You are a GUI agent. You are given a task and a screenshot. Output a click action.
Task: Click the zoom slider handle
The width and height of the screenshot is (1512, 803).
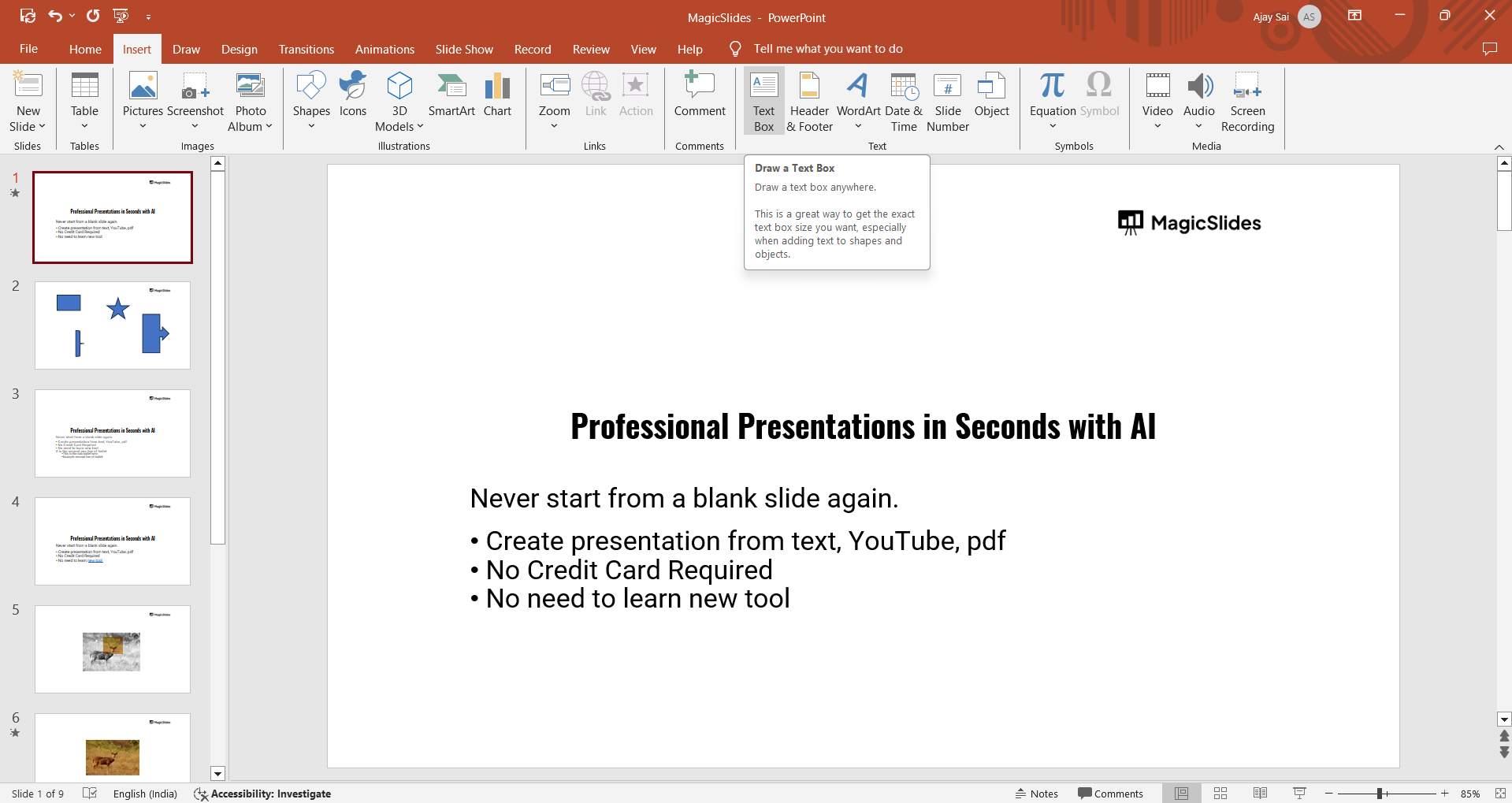[x=1380, y=794]
